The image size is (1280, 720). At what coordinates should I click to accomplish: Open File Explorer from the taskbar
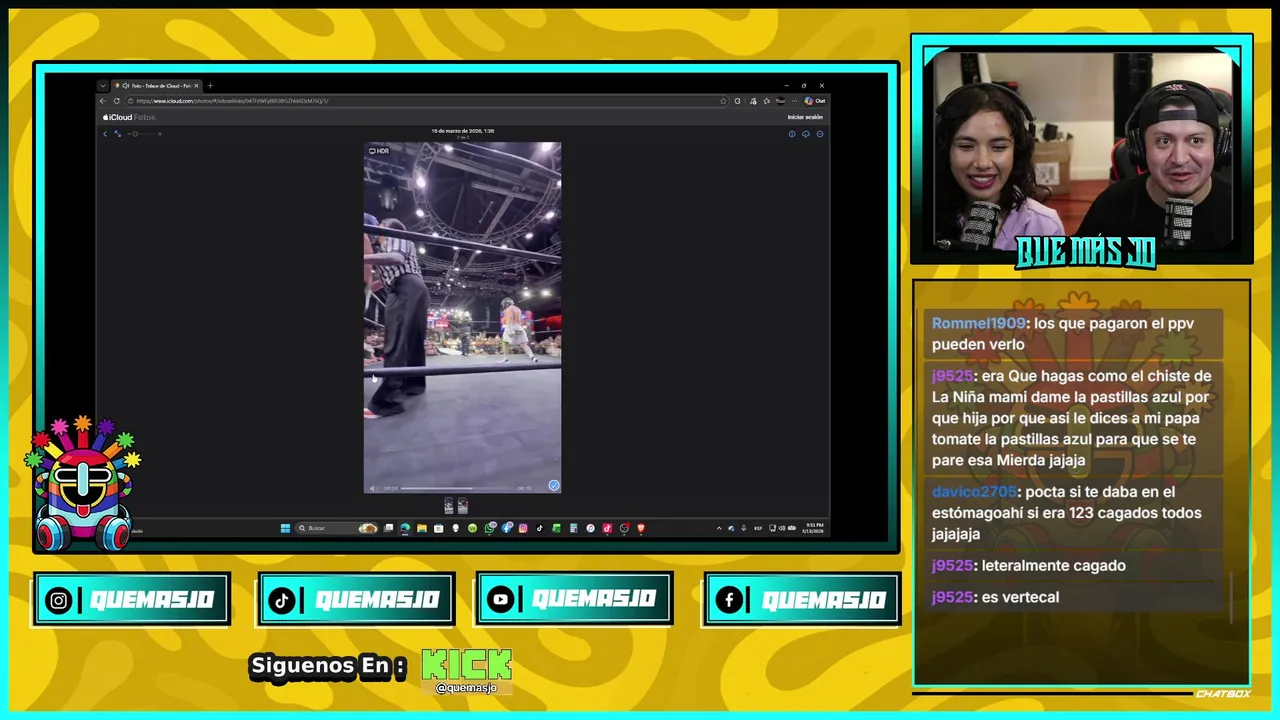(422, 528)
